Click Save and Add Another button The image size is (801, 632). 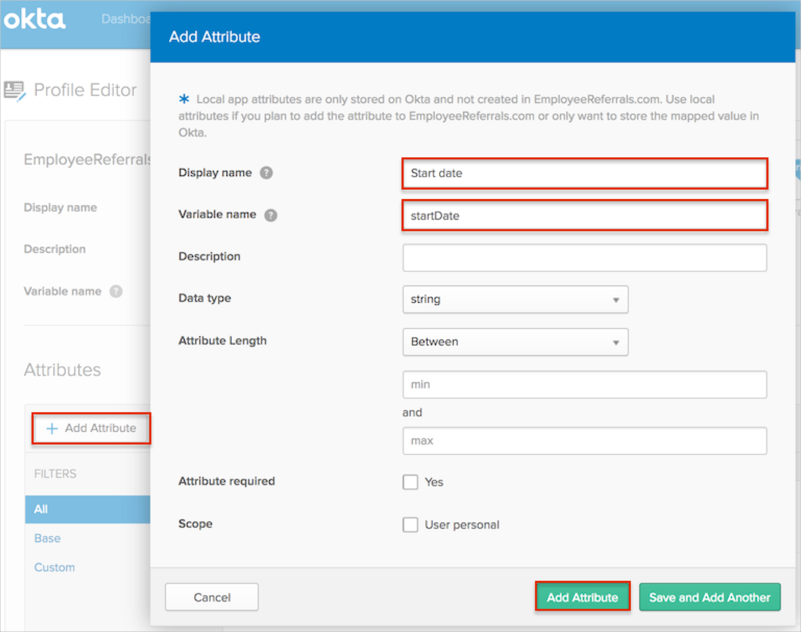709,597
